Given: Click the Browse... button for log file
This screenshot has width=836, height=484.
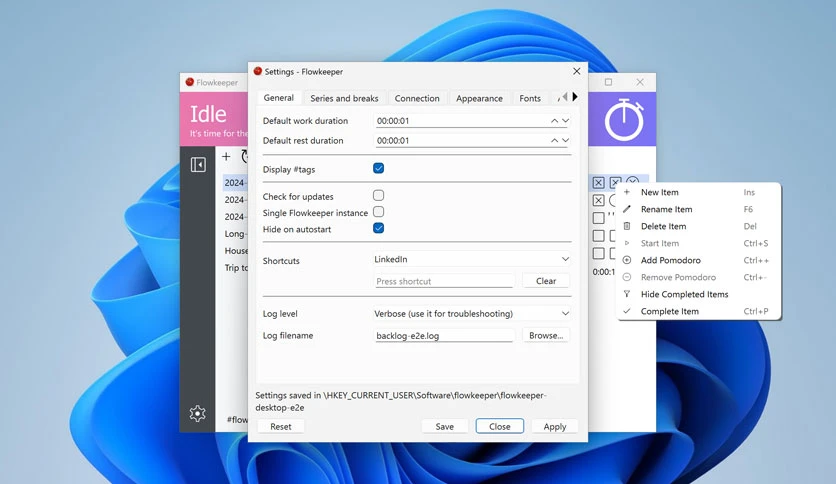Looking at the screenshot, I should [x=545, y=335].
